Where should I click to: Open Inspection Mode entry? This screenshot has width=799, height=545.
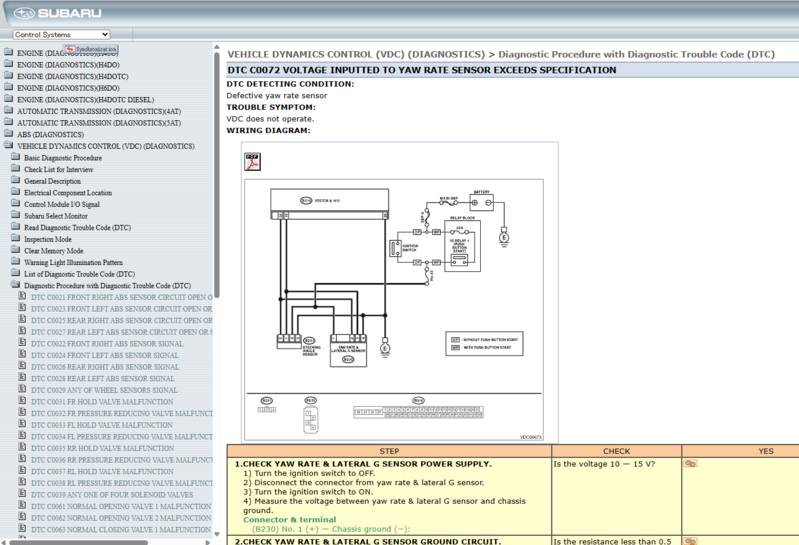pyautogui.click(x=48, y=240)
